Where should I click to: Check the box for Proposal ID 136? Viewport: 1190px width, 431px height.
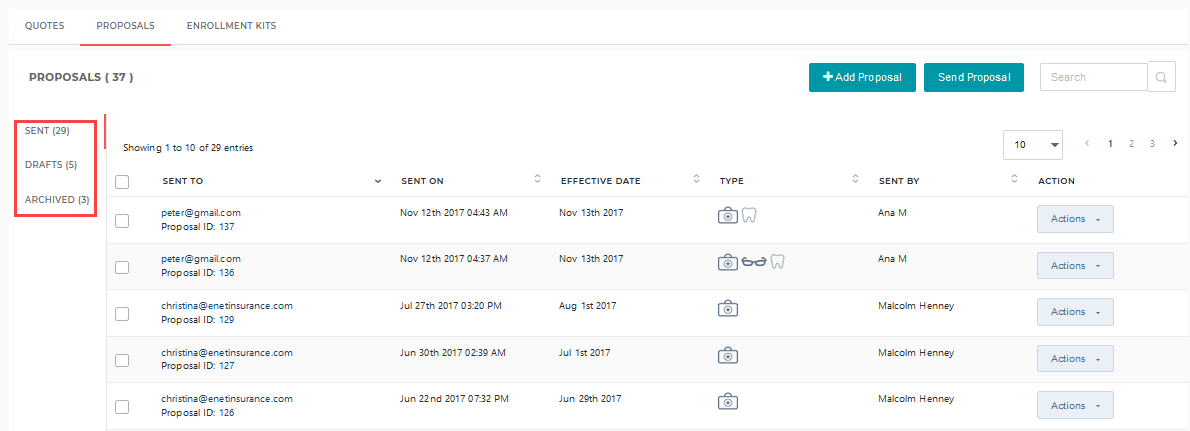pyautogui.click(x=122, y=267)
